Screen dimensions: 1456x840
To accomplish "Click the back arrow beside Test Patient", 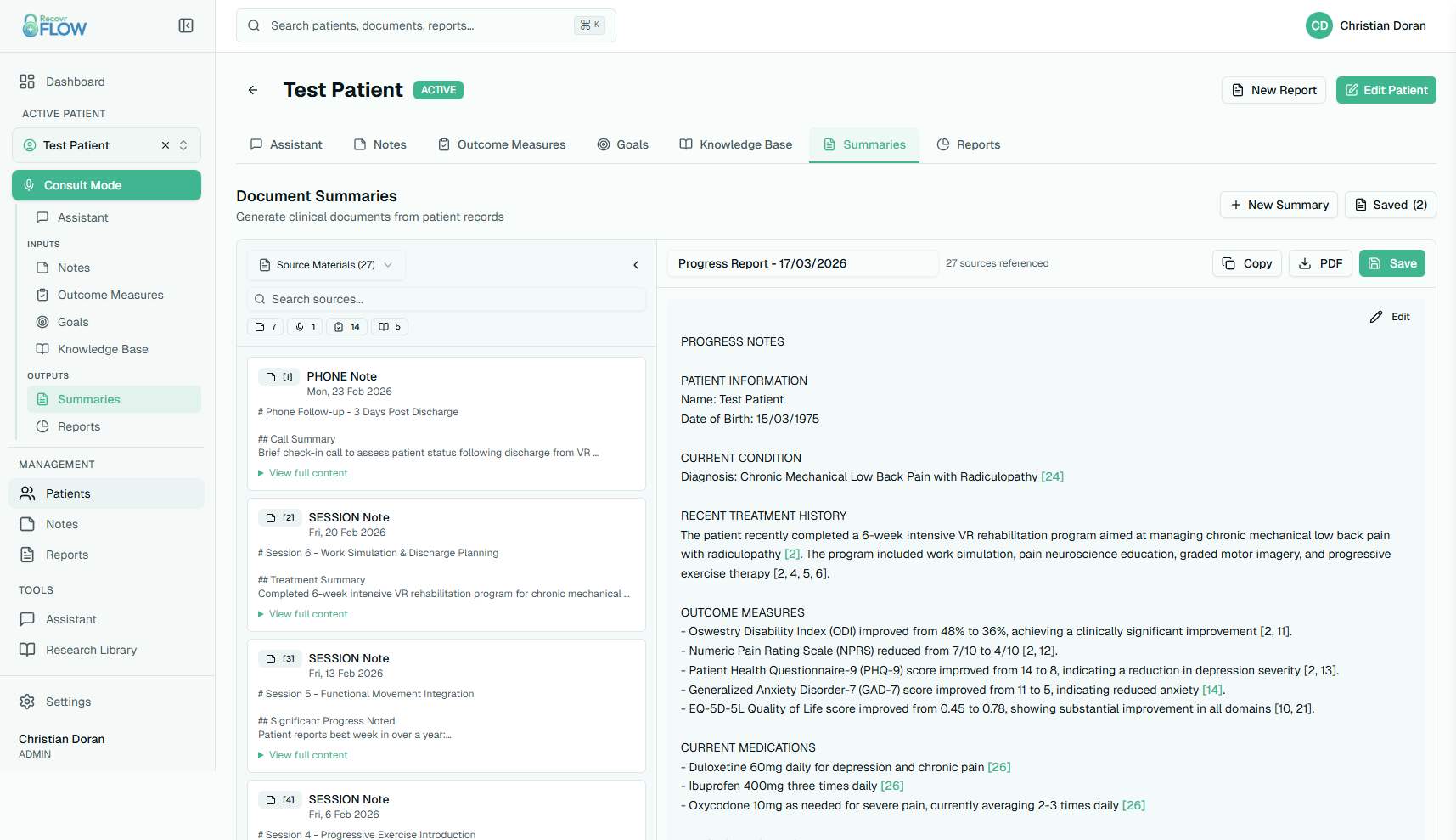I will pyautogui.click(x=253, y=90).
